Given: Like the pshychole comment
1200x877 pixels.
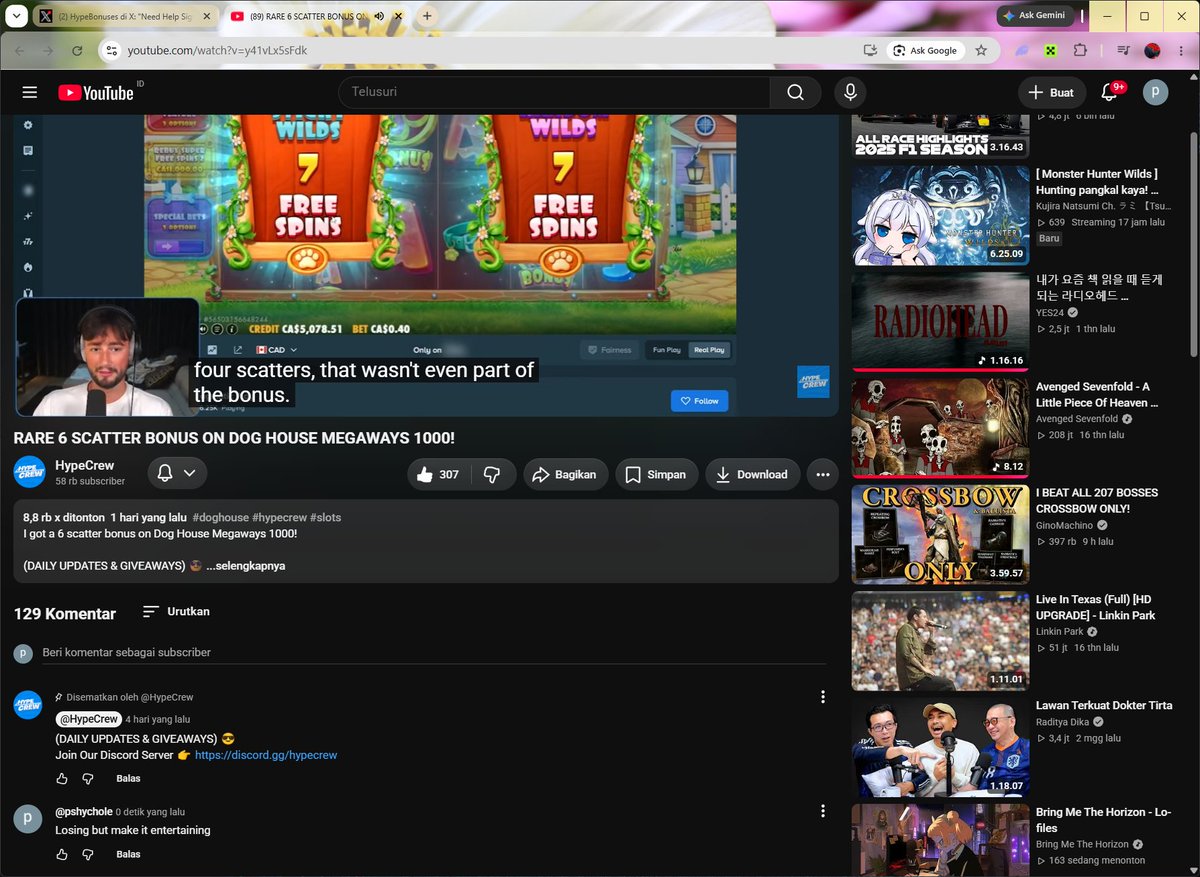Looking at the screenshot, I should click(x=62, y=855).
